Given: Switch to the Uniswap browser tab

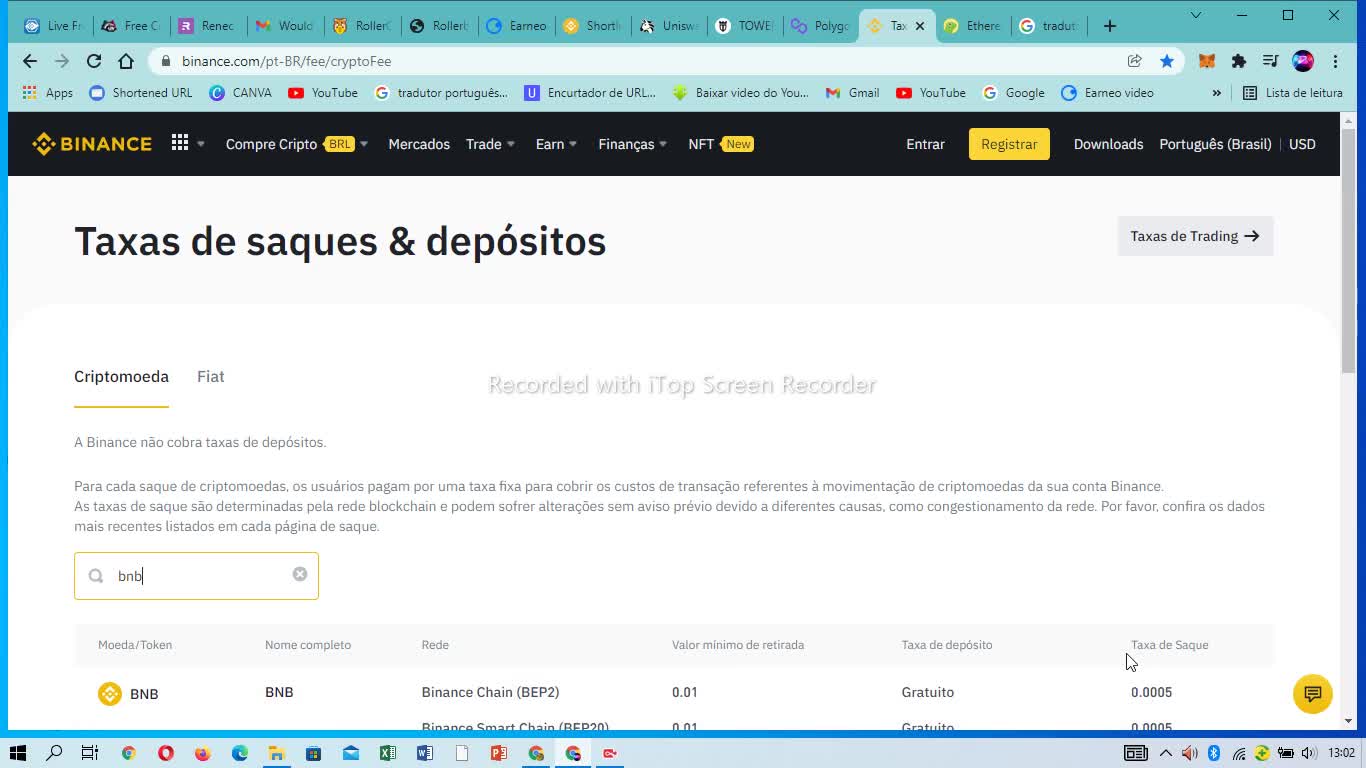Looking at the screenshot, I should [x=670, y=26].
